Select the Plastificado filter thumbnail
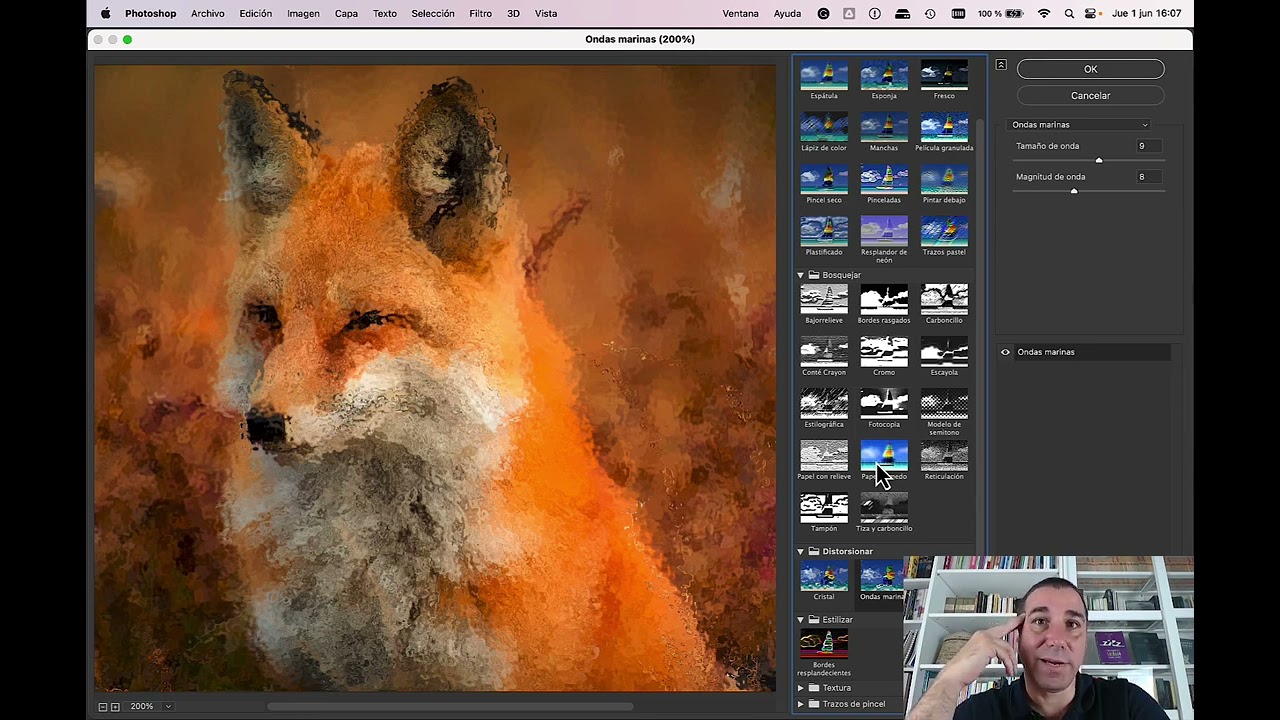The height and width of the screenshot is (720, 1280). [824, 232]
